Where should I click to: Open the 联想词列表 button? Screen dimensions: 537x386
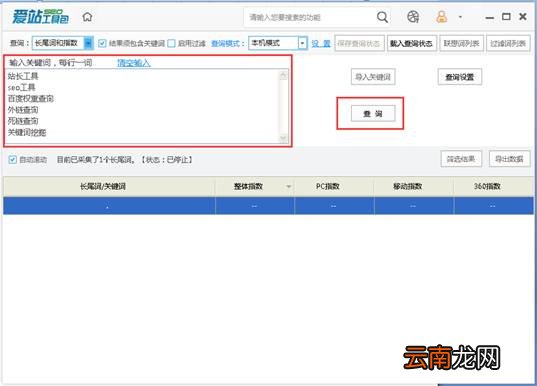click(x=461, y=43)
